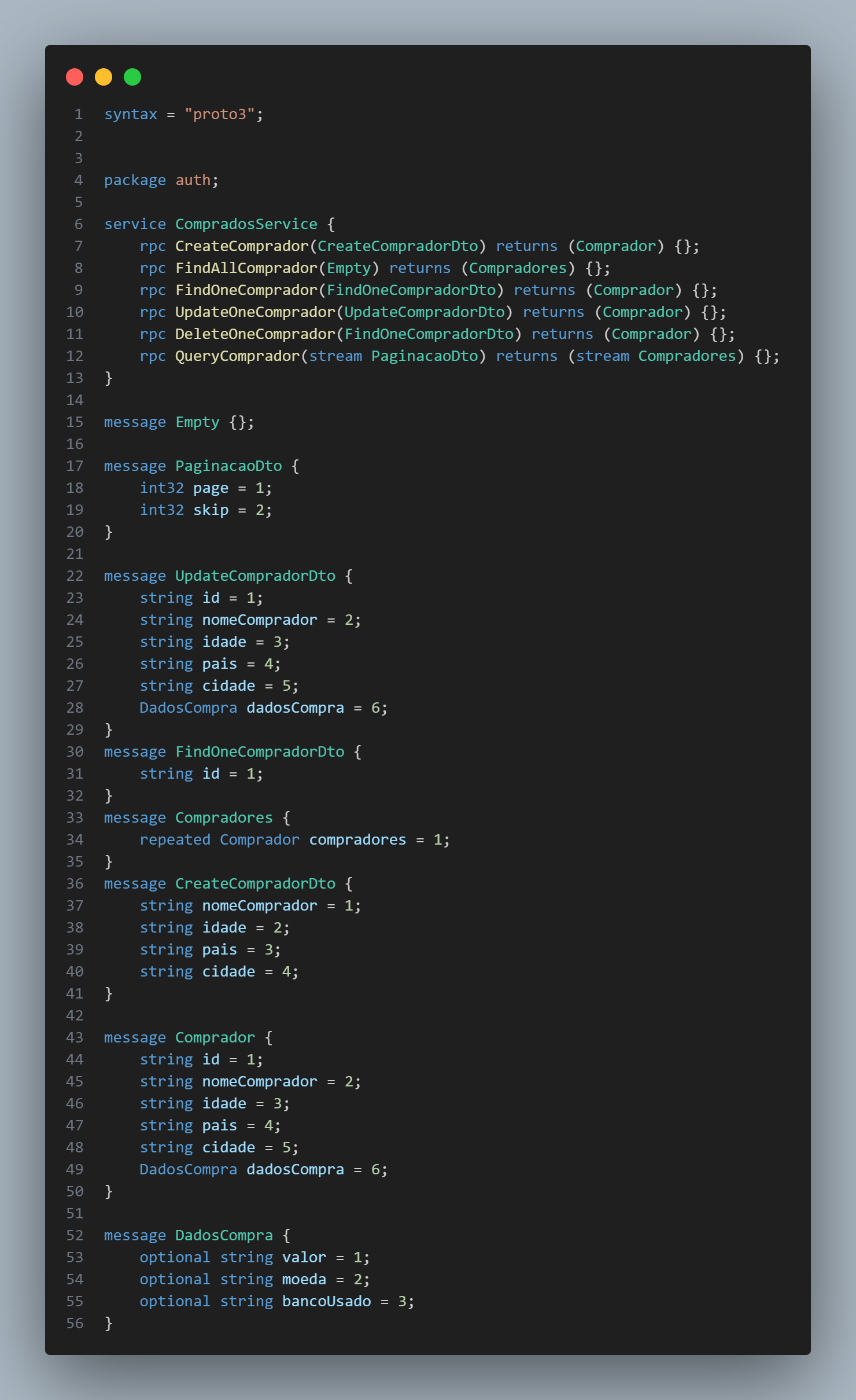The height and width of the screenshot is (1400, 856).
Task: Click the red close dot
Action: (75, 77)
